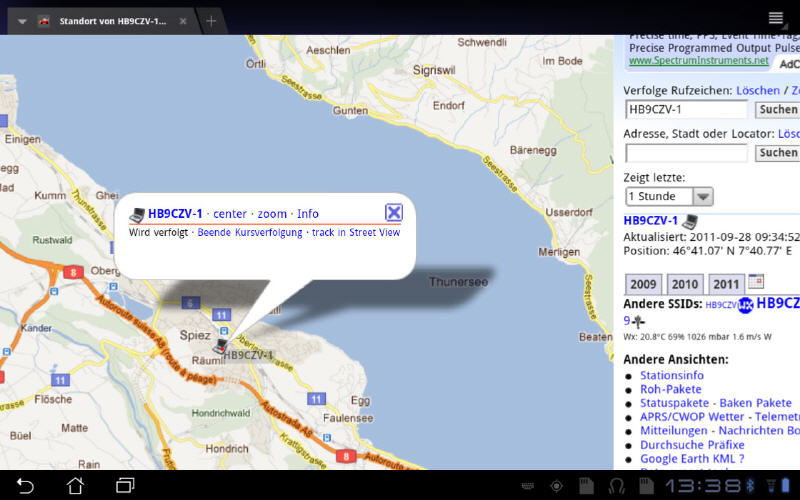Visit www.SpectrumInstruments.net ad link
800x500 pixels.
coord(699,61)
